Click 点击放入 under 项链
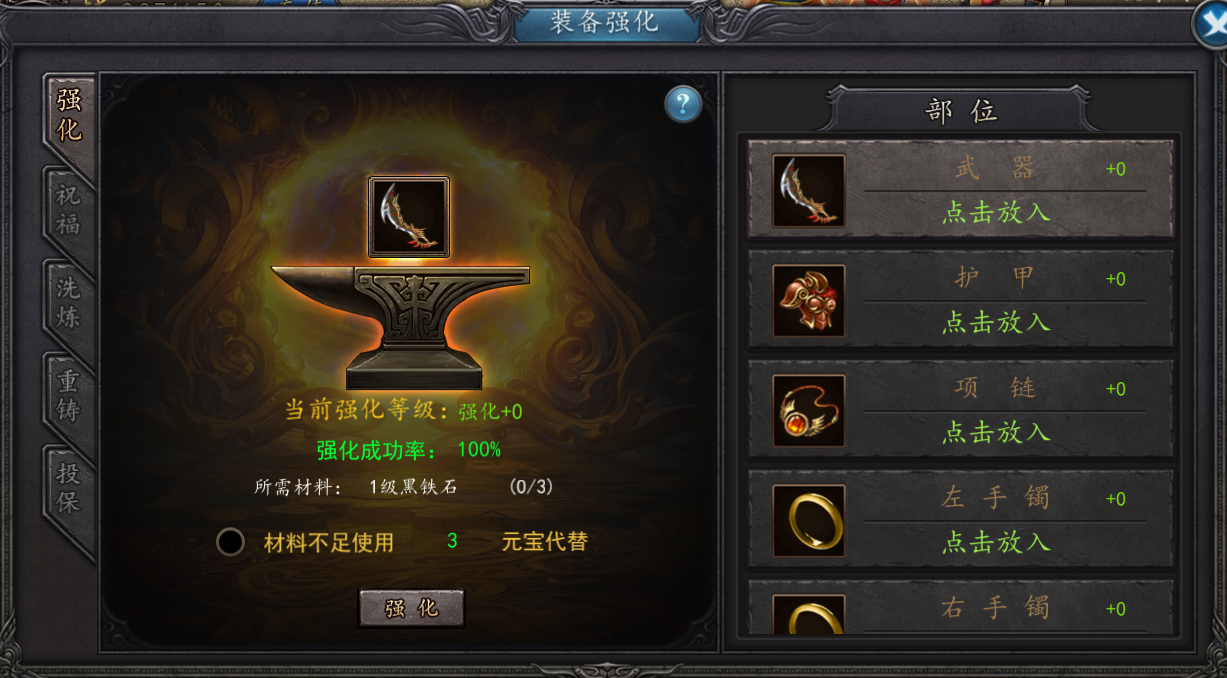 click(x=996, y=432)
